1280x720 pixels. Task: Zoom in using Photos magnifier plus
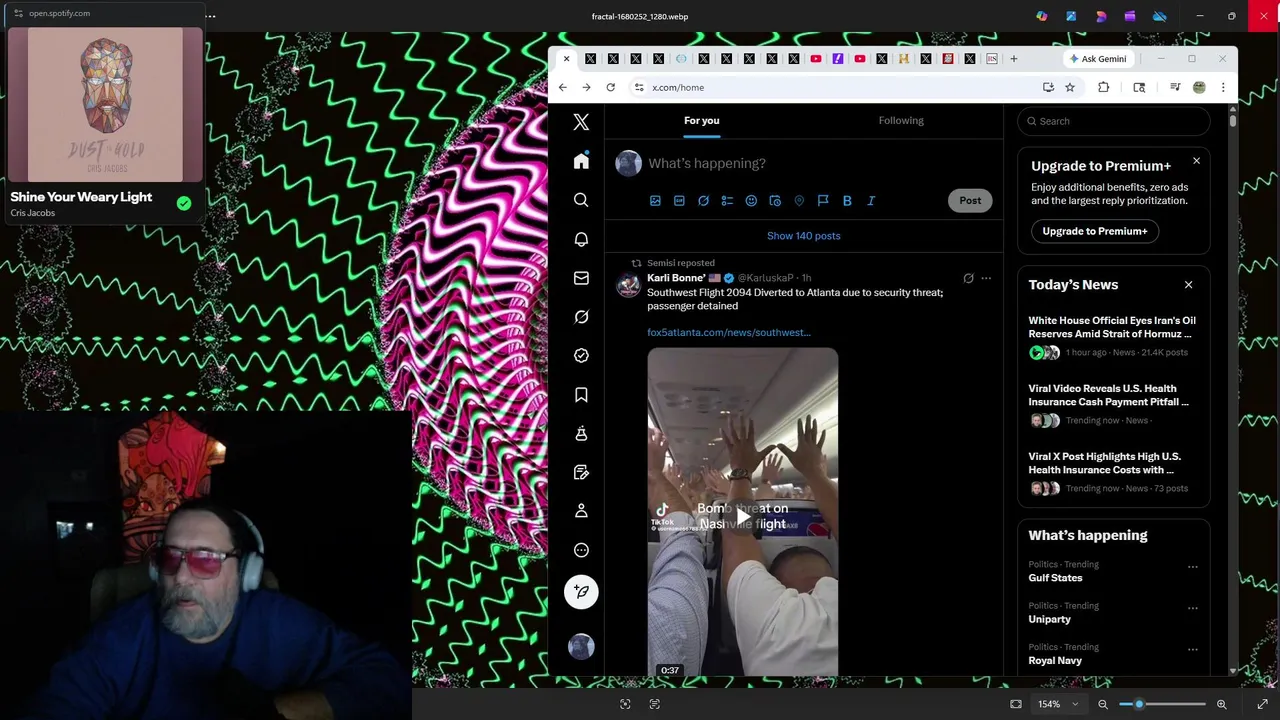1221,704
